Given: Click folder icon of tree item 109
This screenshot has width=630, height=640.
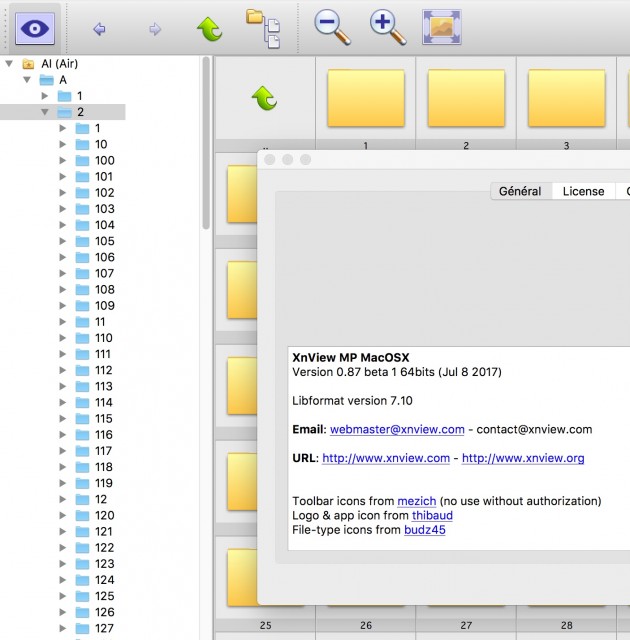Looking at the screenshot, I should click(82, 306).
